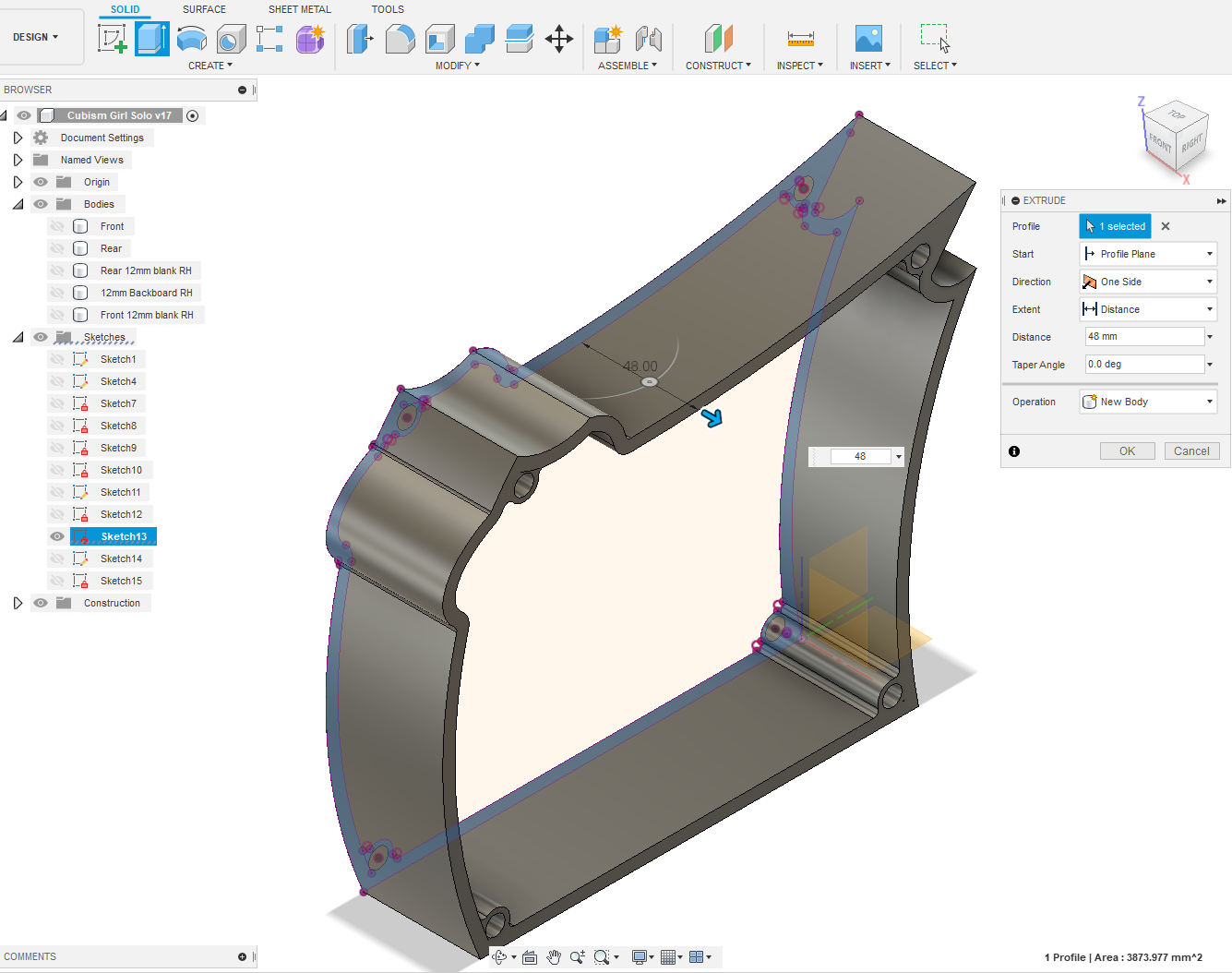Click the Distance 48 mm field
This screenshot has width=1232, height=973.
pos(1144,337)
